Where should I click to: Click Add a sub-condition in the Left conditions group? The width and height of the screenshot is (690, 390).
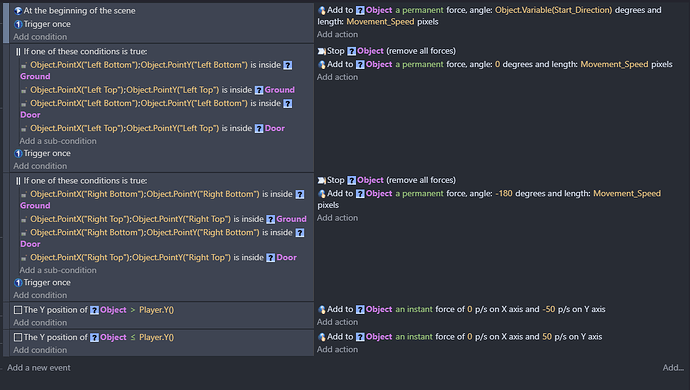click(x=58, y=141)
